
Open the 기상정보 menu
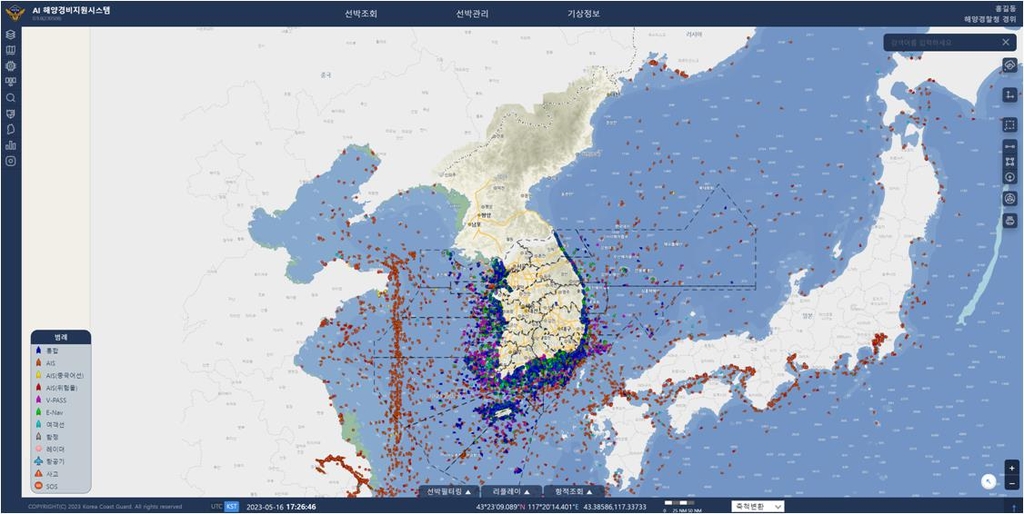point(584,14)
